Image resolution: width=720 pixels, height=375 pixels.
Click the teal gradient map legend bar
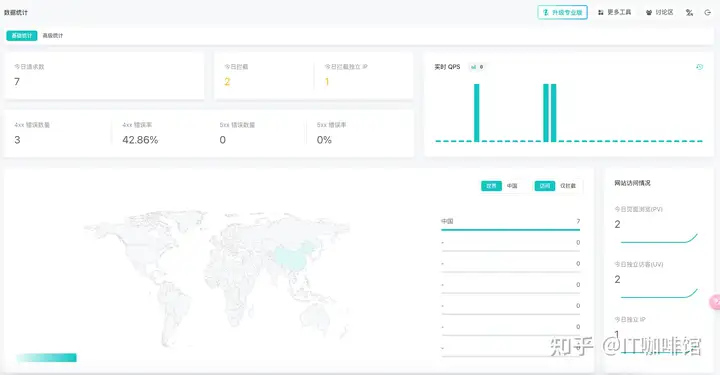click(x=46, y=358)
